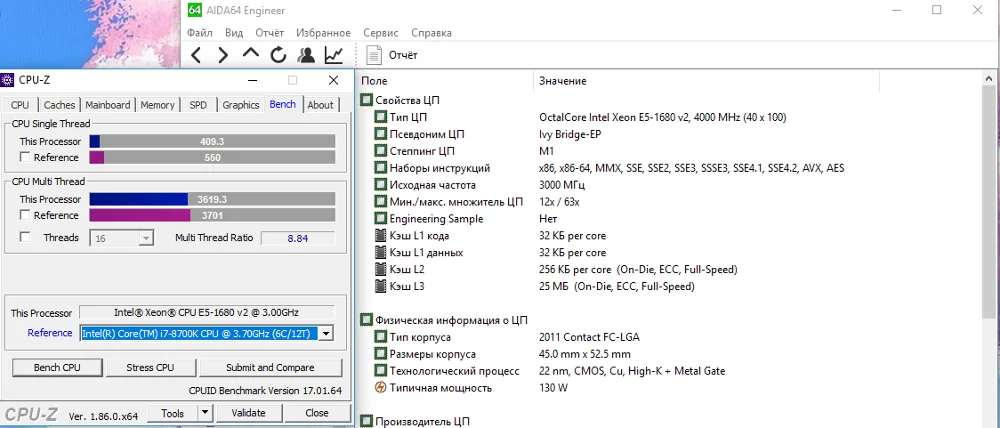Click the chip icon for Кэш L2
Viewport: 1000px width, 428px height.
[x=380, y=269]
